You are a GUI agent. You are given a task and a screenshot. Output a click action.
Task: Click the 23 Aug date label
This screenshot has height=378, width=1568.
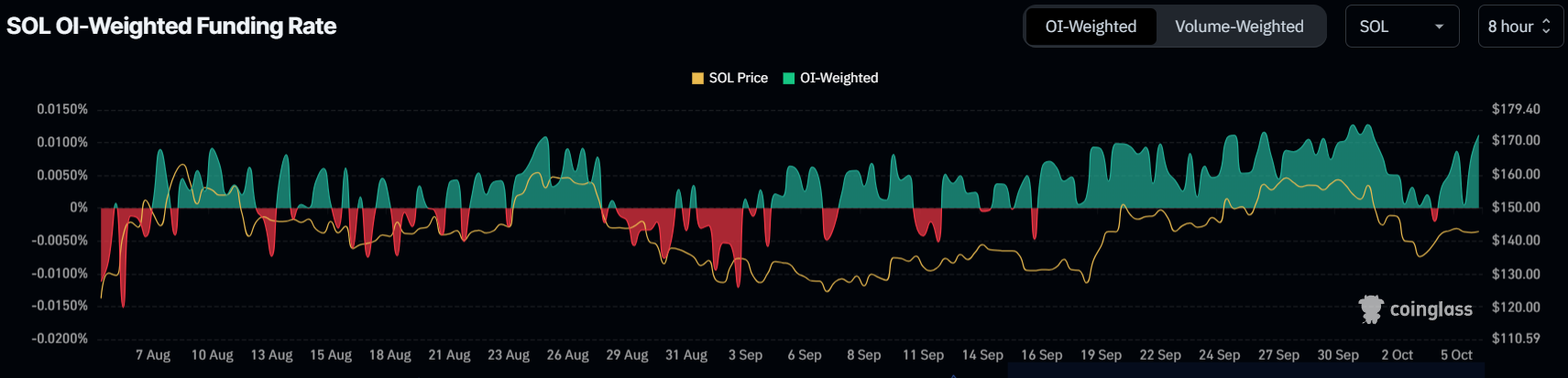pos(509,355)
